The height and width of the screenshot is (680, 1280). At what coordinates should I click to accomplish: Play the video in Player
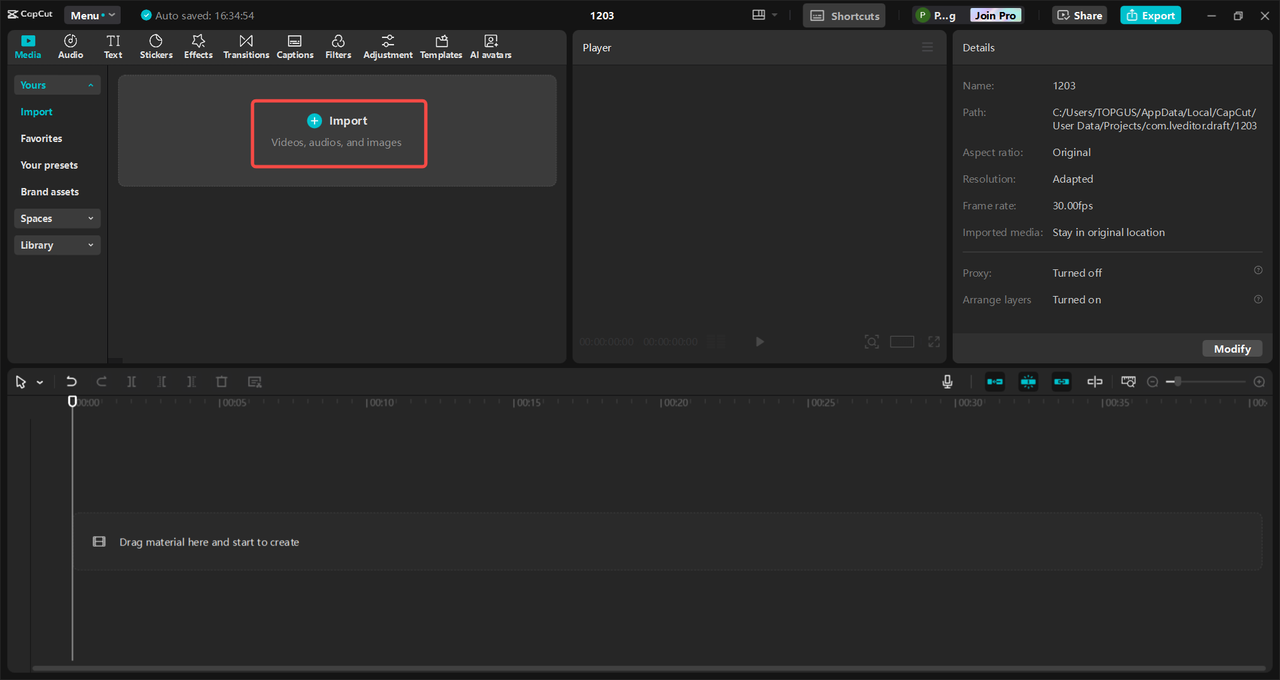[759, 342]
